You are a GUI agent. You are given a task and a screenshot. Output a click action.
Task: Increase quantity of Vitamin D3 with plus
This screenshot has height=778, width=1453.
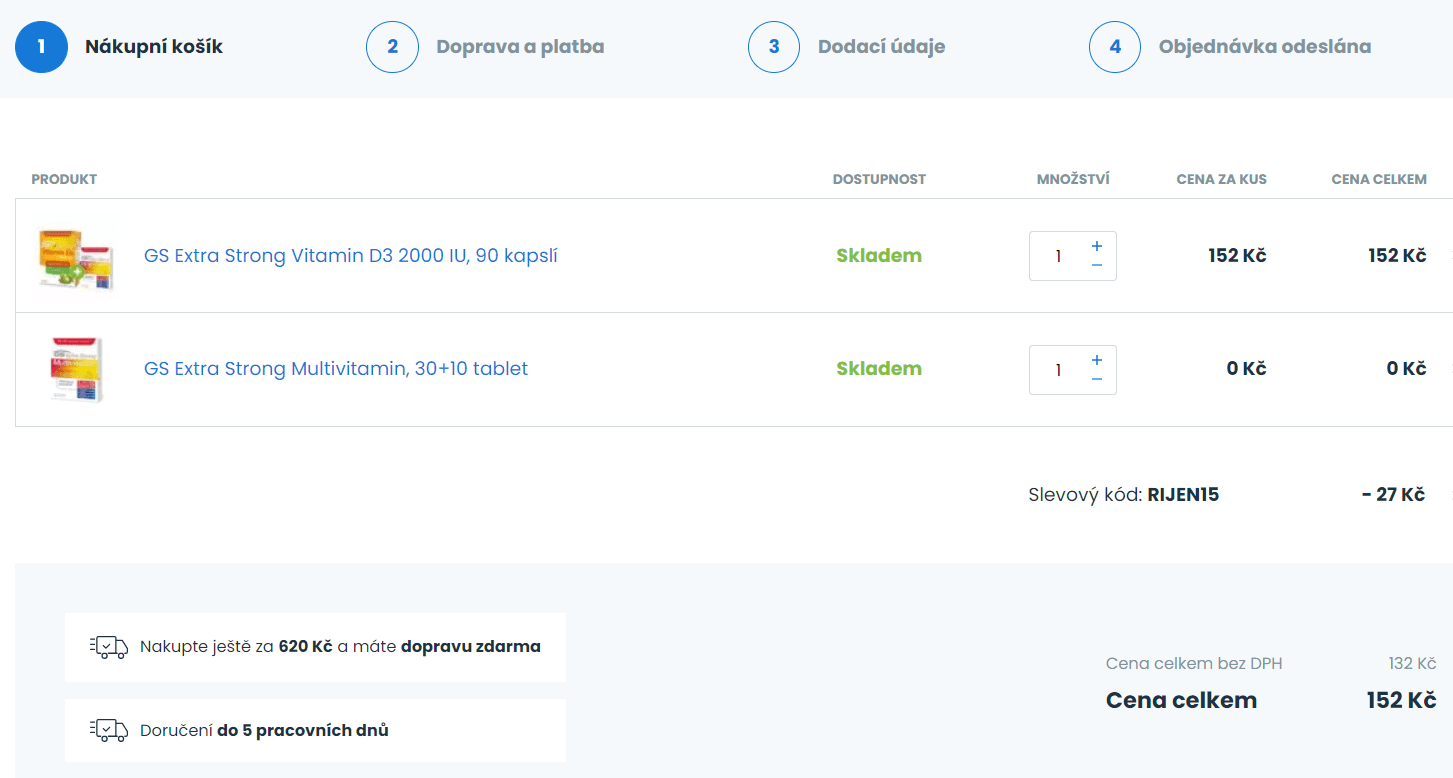tap(1097, 246)
